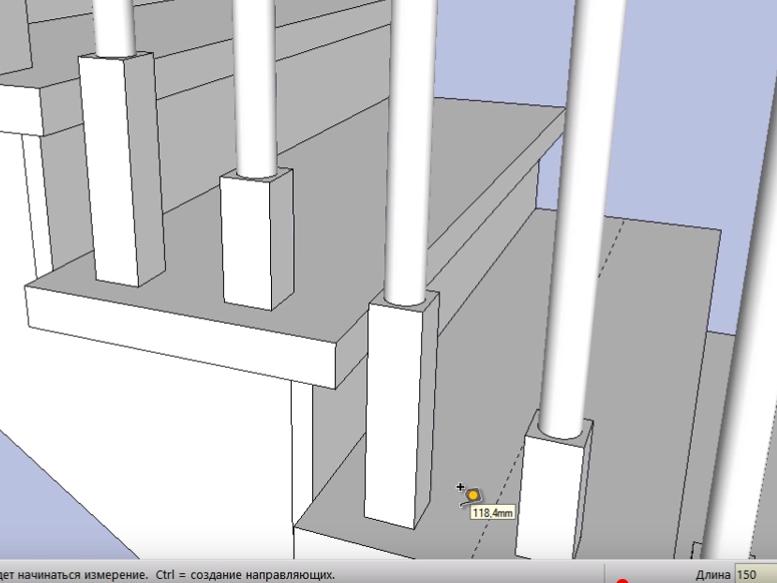Select the second square baluster base from left
This screenshot has height=583, width=777.
click(256, 238)
